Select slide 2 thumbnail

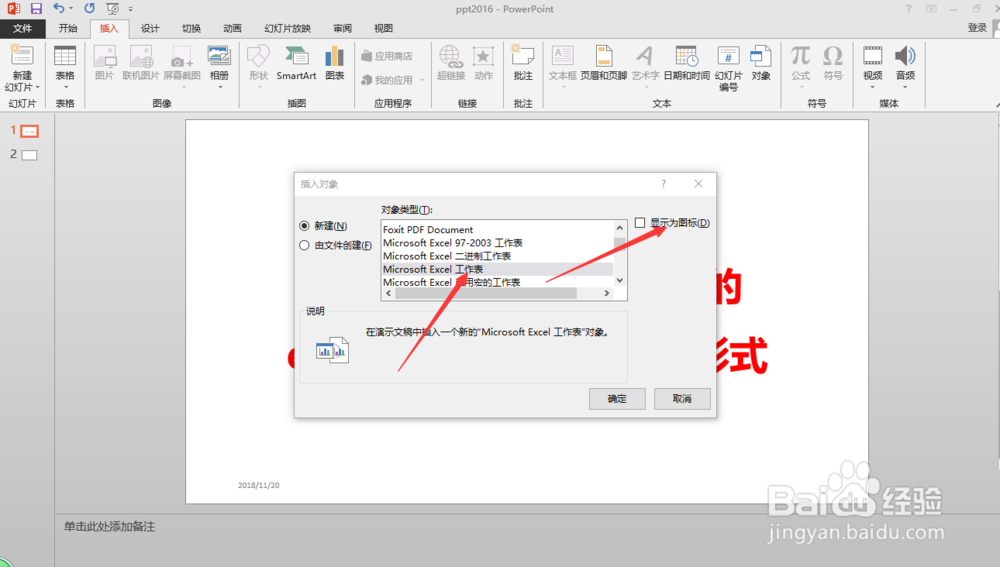click(29, 155)
